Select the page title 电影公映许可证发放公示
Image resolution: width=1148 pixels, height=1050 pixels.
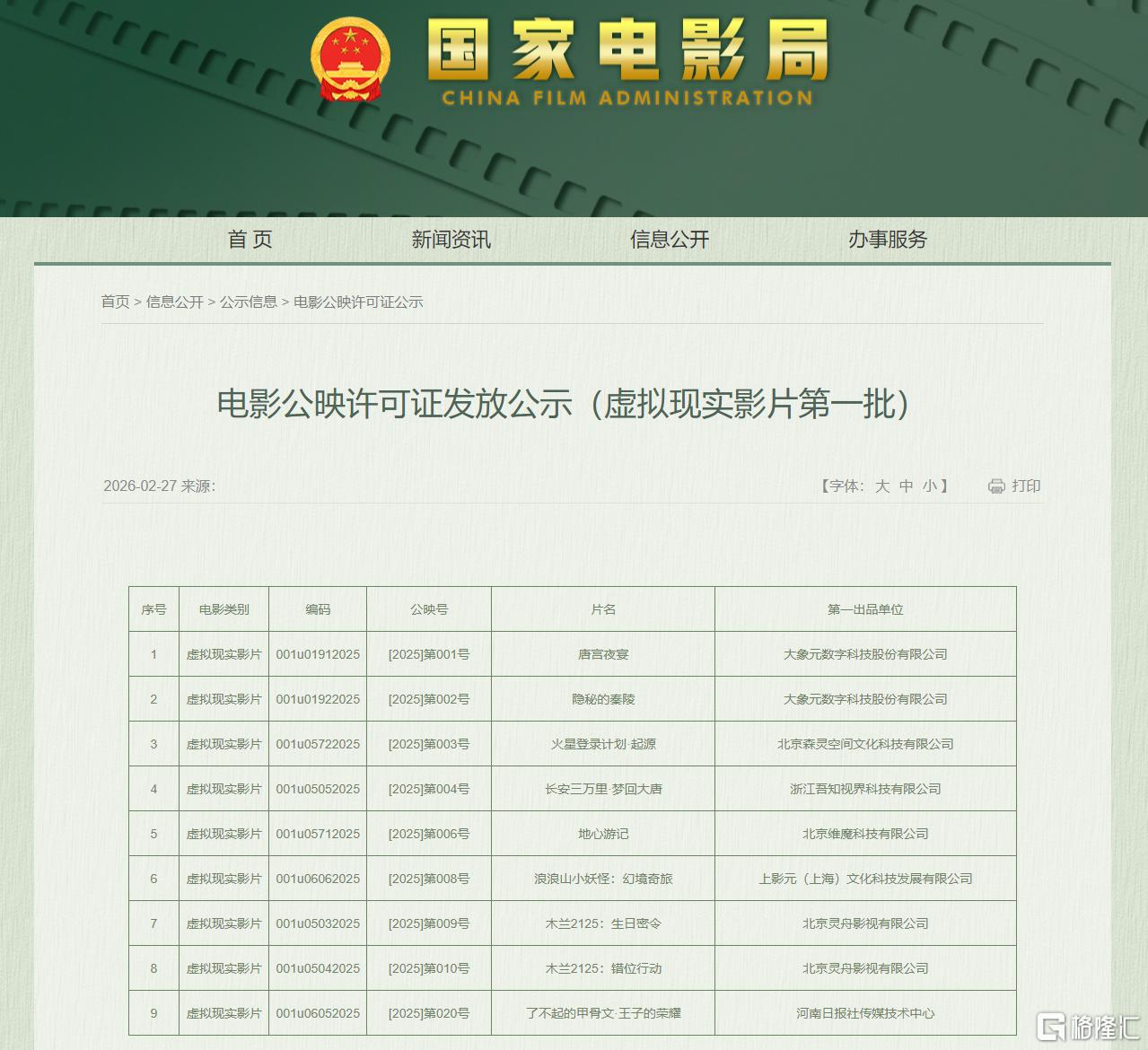coord(394,404)
